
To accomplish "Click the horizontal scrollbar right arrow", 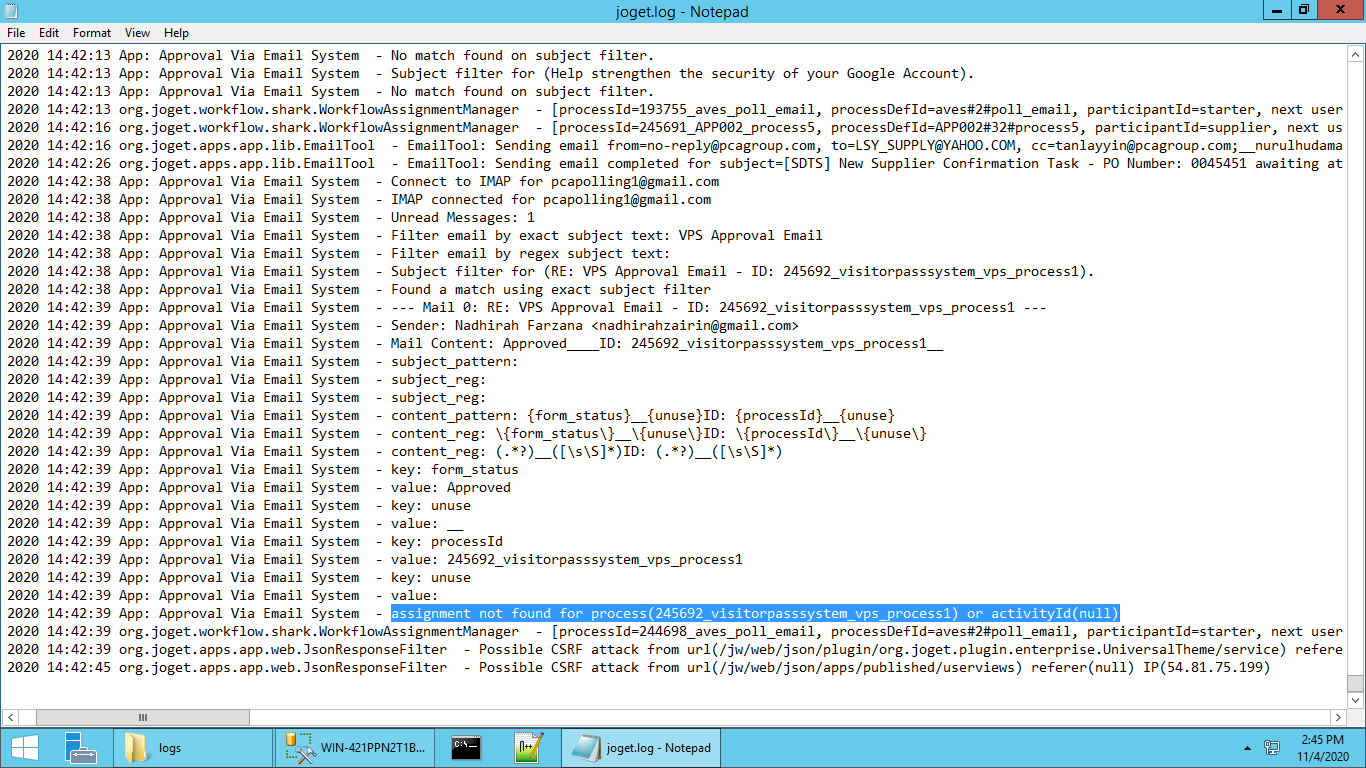I will (x=1338, y=717).
